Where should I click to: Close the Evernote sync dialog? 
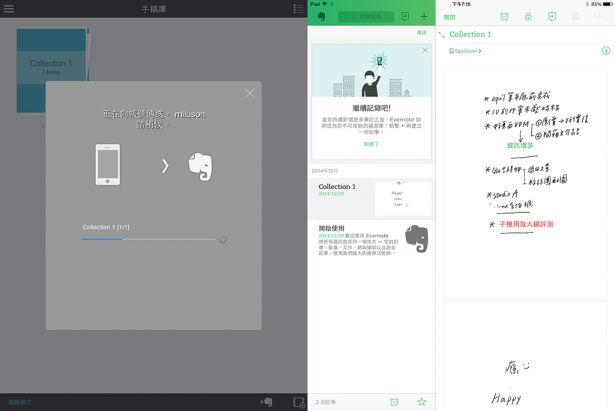coord(249,93)
